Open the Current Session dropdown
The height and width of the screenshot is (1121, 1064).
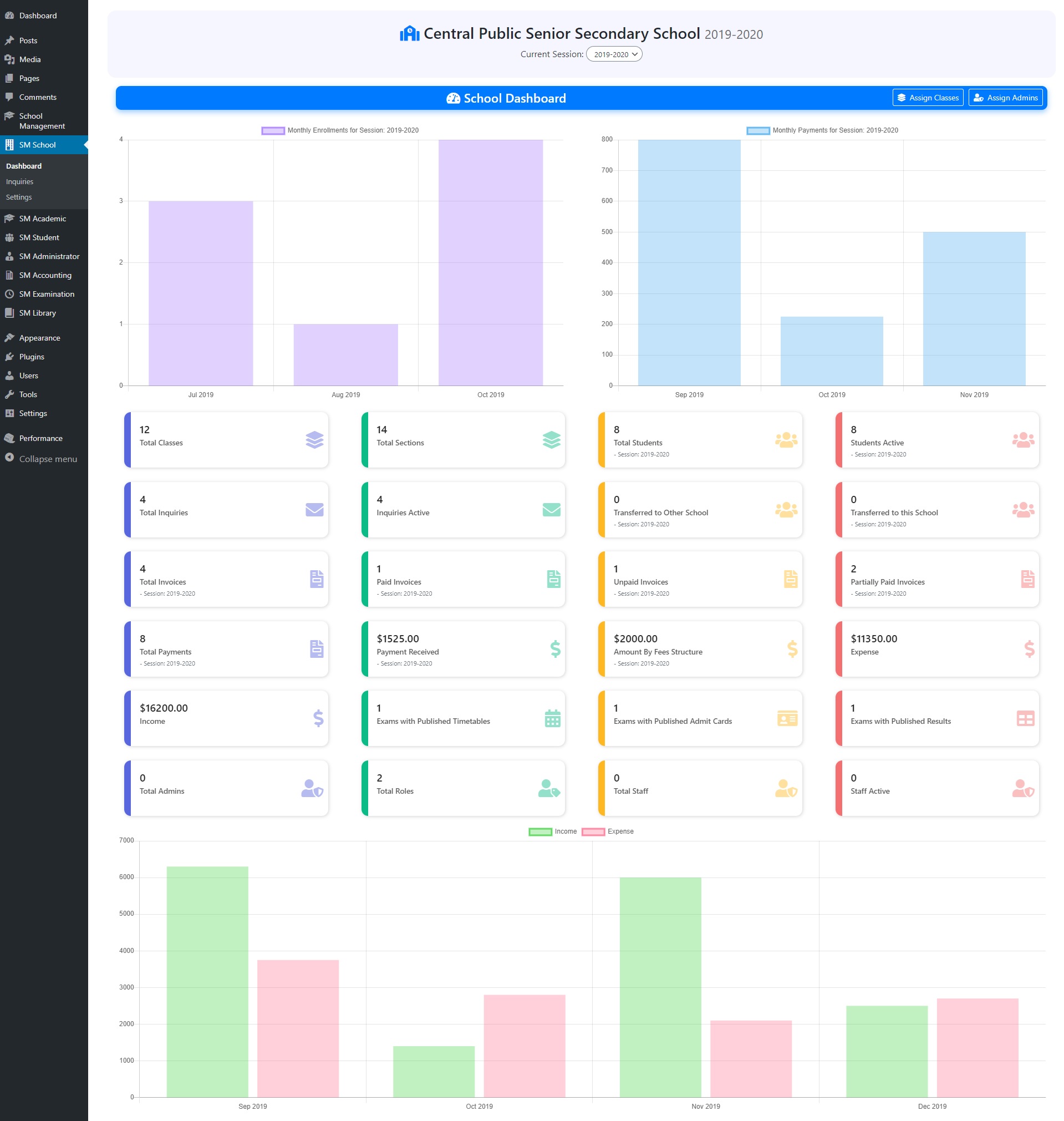coord(615,54)
